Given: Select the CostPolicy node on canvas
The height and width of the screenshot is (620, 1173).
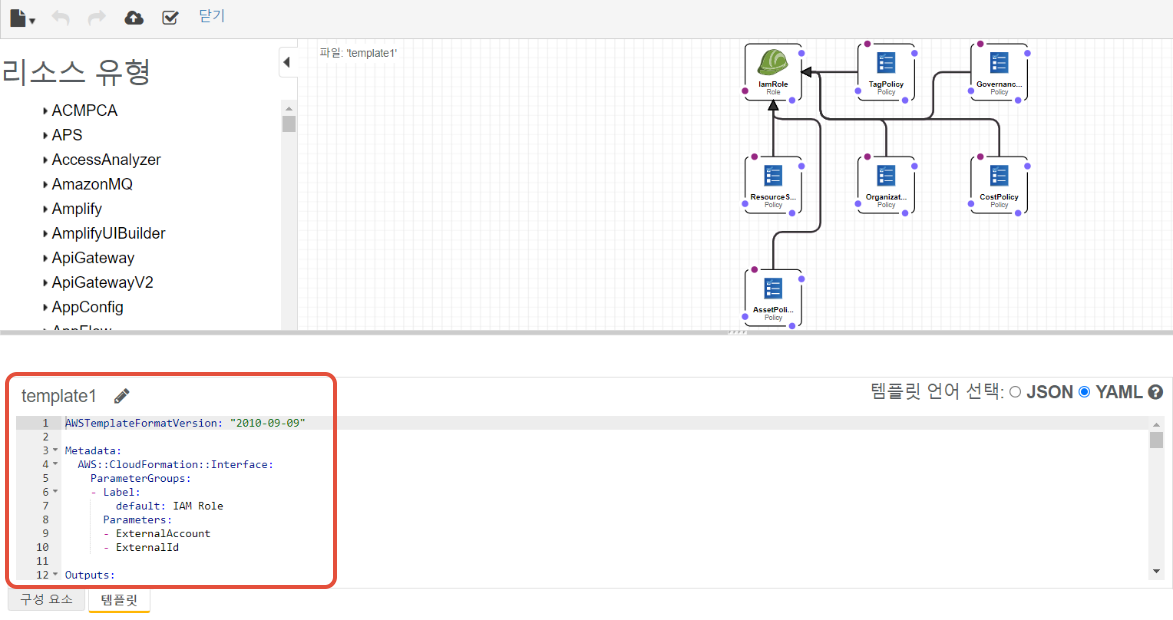Looking at the screenshot, I should [999, 184].
